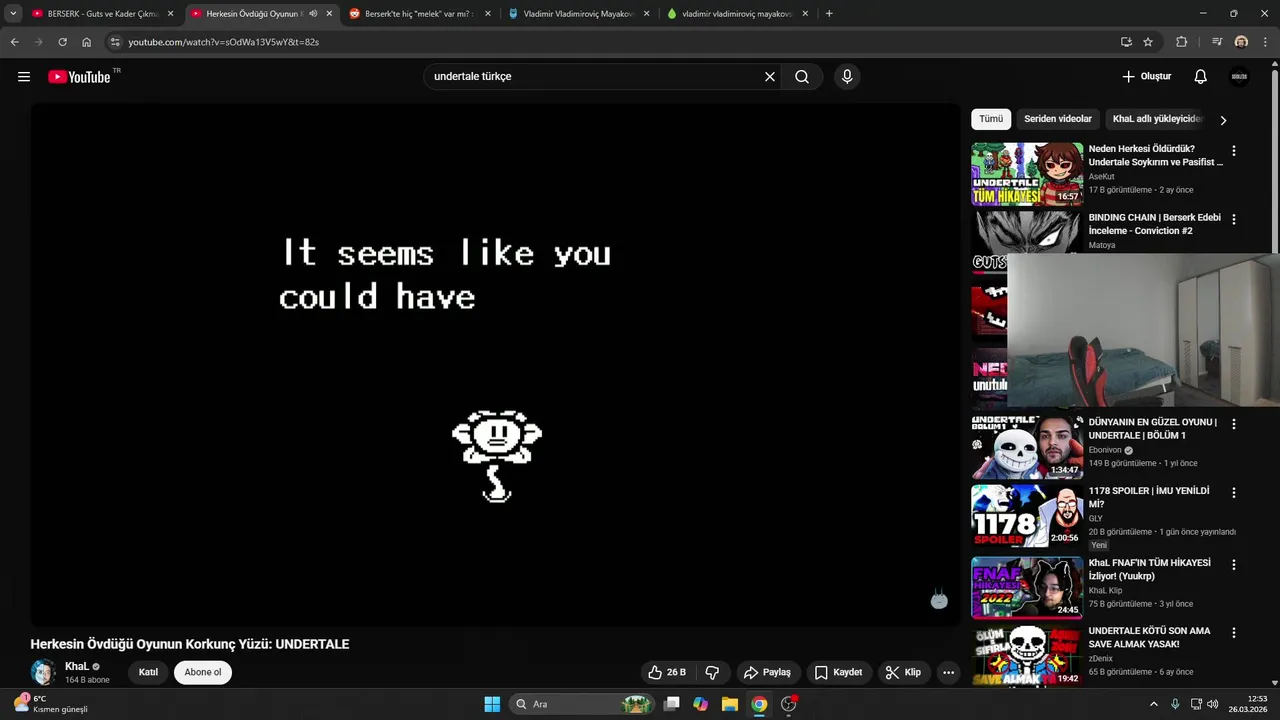
Task: Open the YouTube account avatar menu
Action: tap(1240, 77)
